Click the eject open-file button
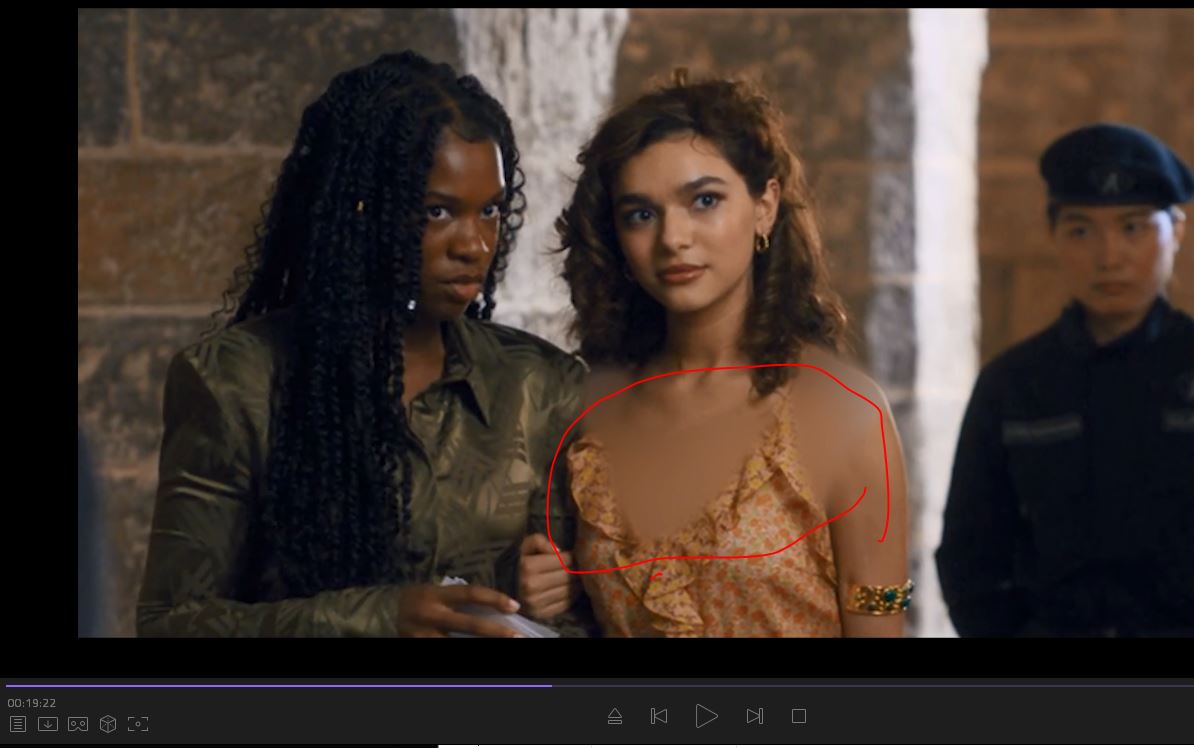The image size is (1194, 748). (615, 716)
